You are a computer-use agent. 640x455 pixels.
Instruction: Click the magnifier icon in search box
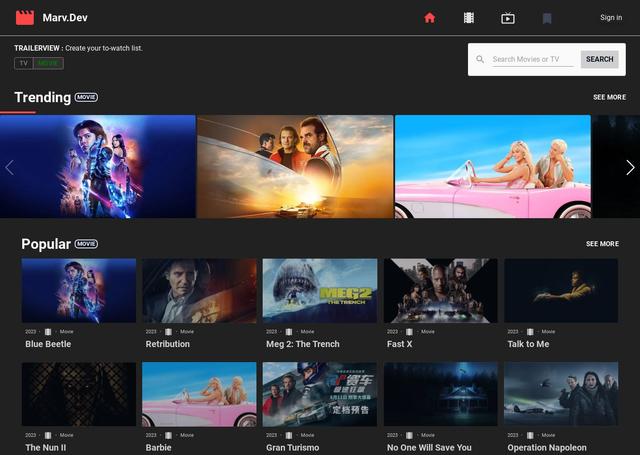tap(480, 59)
